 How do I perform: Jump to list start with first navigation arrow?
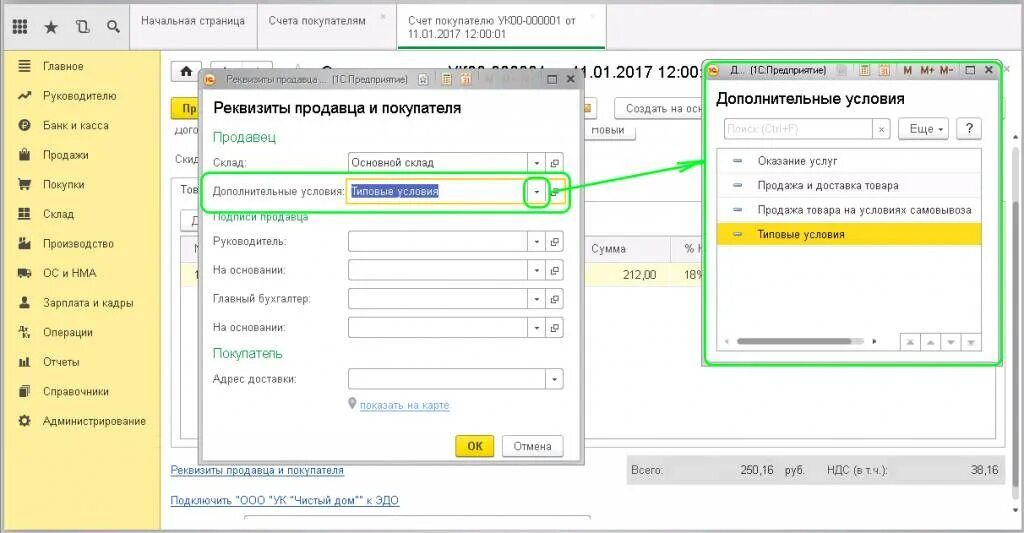tap(910, 342)
